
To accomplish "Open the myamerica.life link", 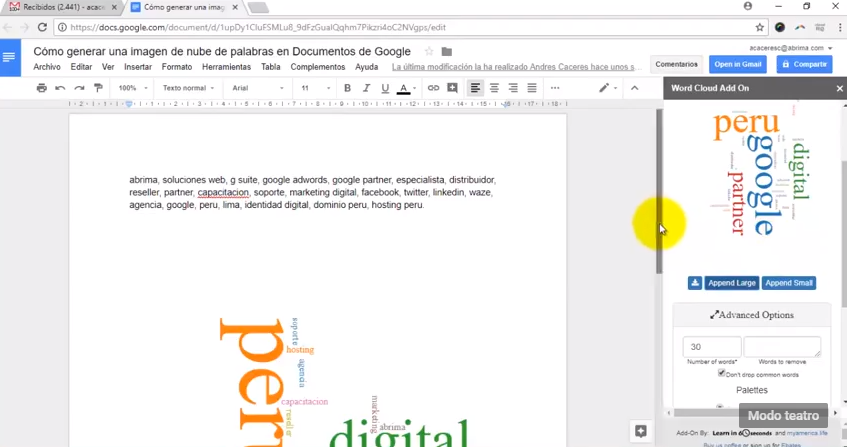I will tap(806, 433).
